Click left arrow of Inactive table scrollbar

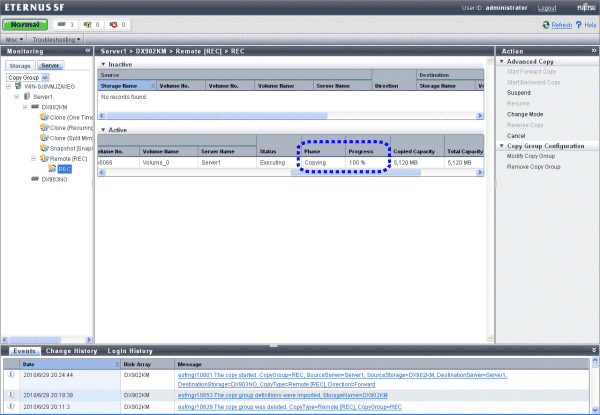[102, 116]
